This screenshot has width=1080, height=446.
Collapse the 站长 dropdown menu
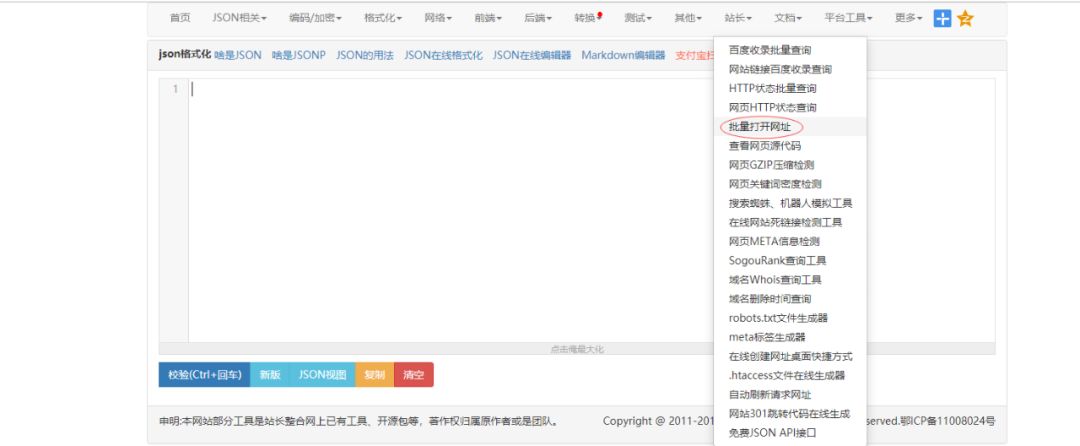click(x=738, y=19)
